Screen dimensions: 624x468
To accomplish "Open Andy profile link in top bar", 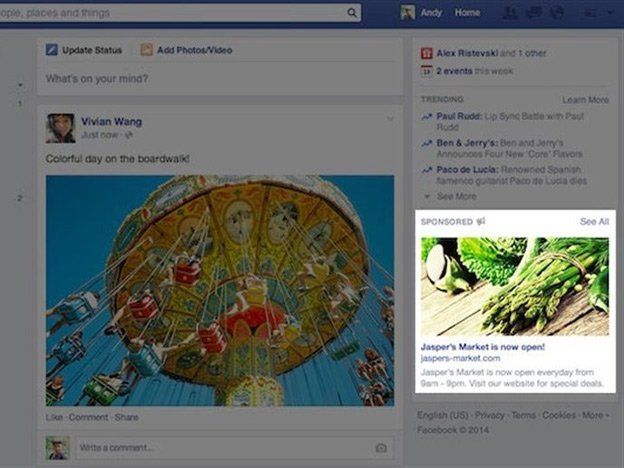I will click(x=431, y=13).
